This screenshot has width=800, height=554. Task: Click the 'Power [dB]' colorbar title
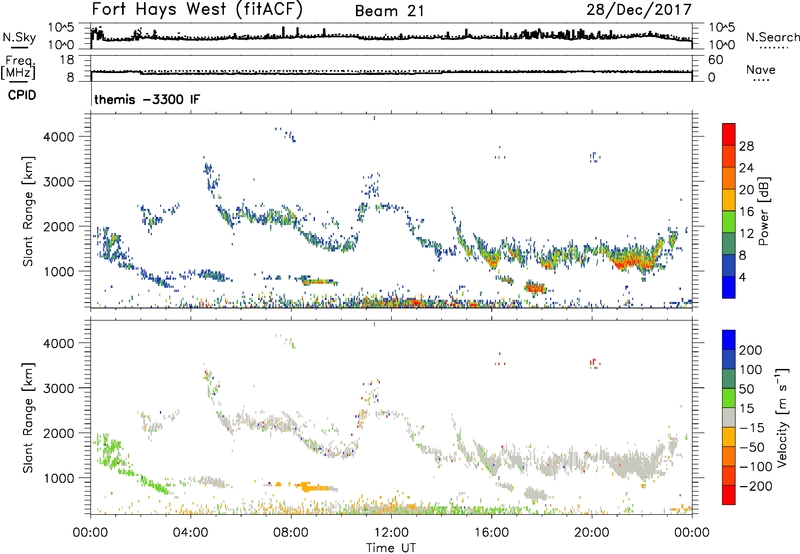(x=763, y=211)
